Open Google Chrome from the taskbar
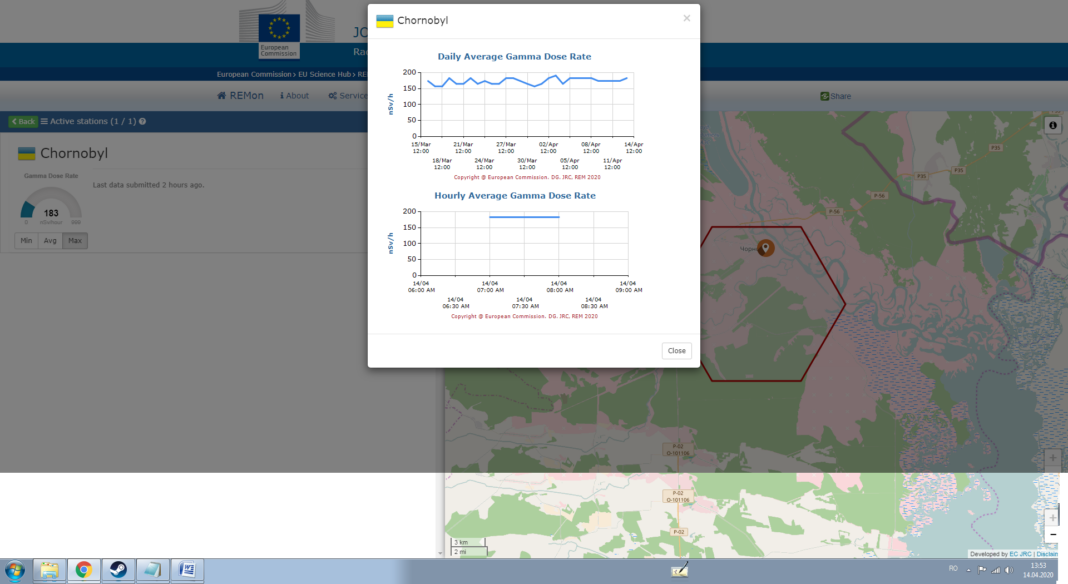Viewport: 1068px width, 584px height. pyautogui.click(x=84, y=570)
